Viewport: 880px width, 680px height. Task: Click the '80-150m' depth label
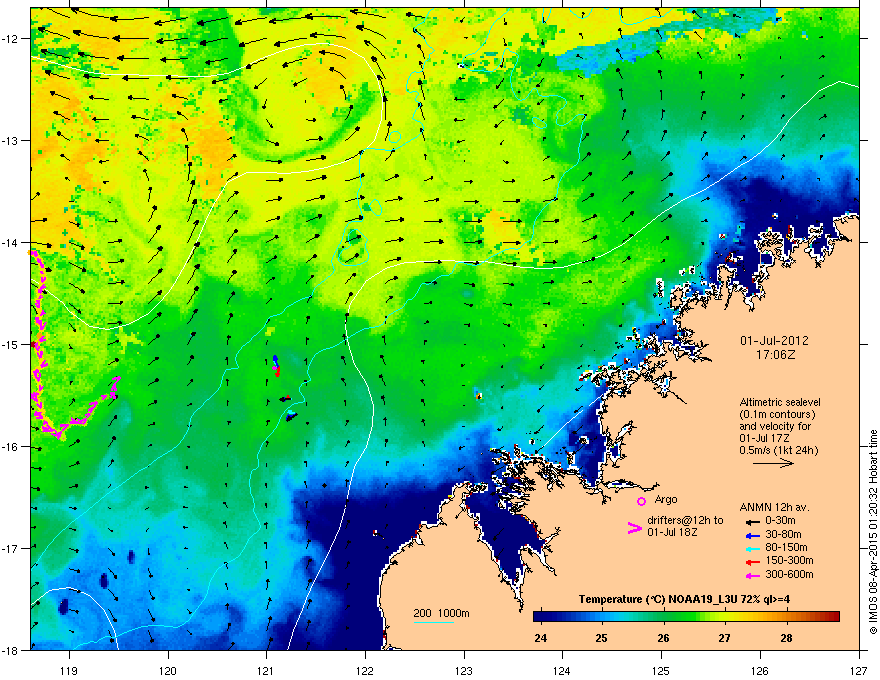[x=786, y=547]
